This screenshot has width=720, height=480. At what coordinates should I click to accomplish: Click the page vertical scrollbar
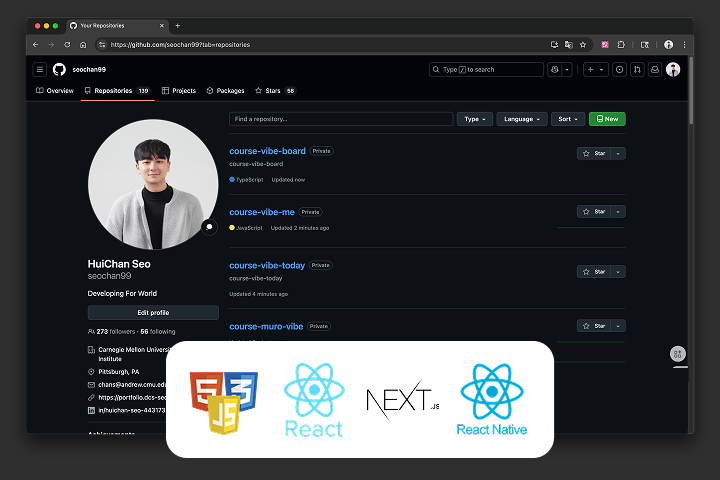click(x=691, y=90)
